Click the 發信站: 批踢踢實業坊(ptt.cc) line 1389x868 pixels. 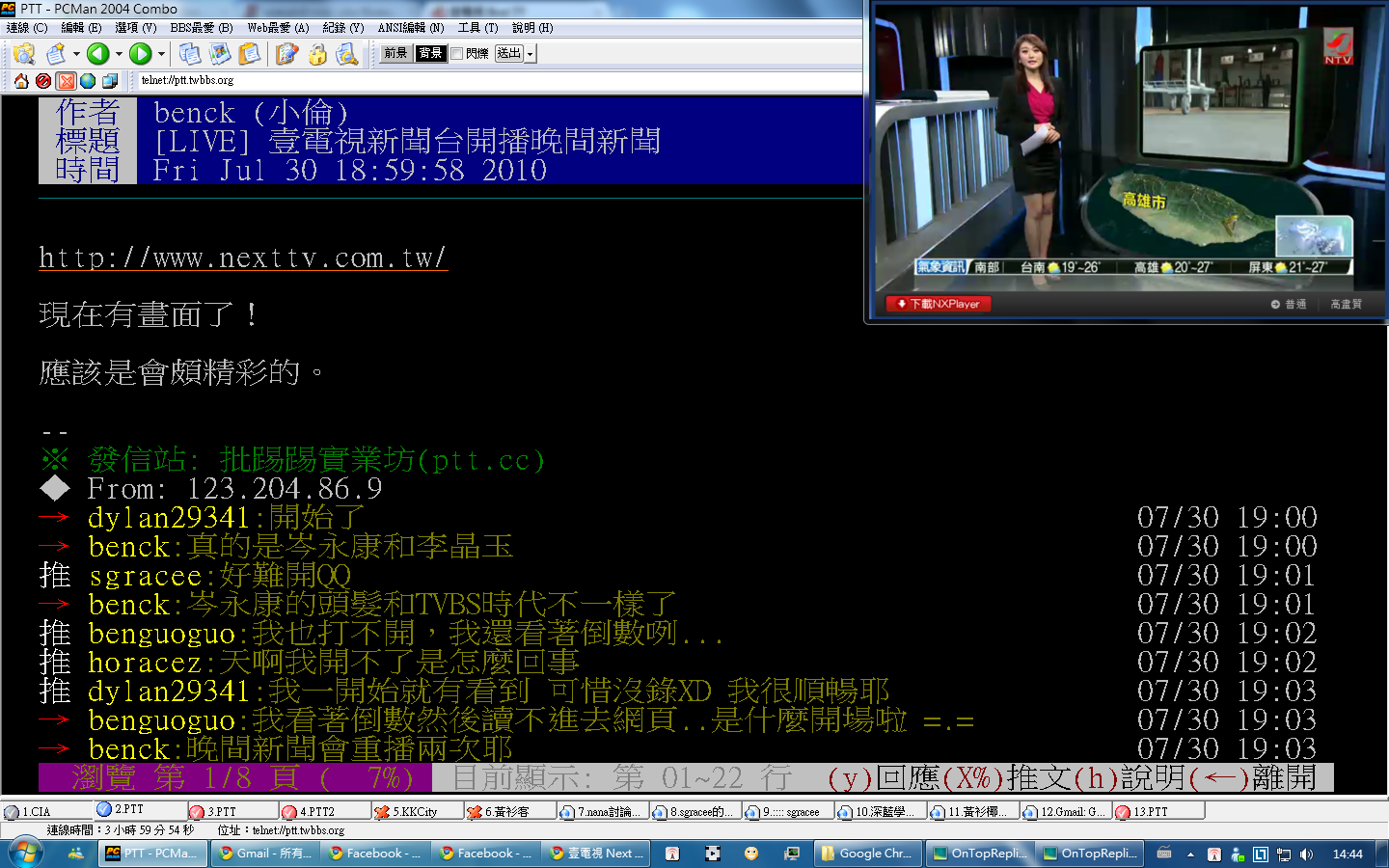click(292, 460)
